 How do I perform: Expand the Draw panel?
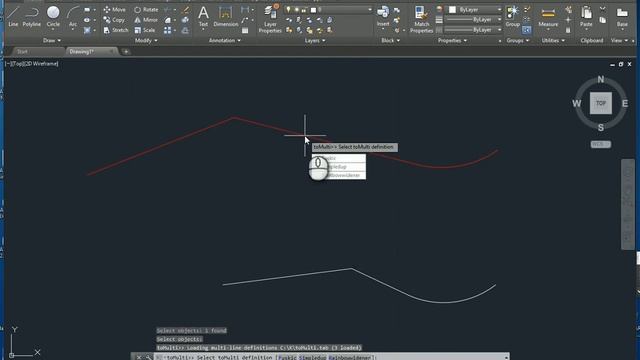point(51,40)
